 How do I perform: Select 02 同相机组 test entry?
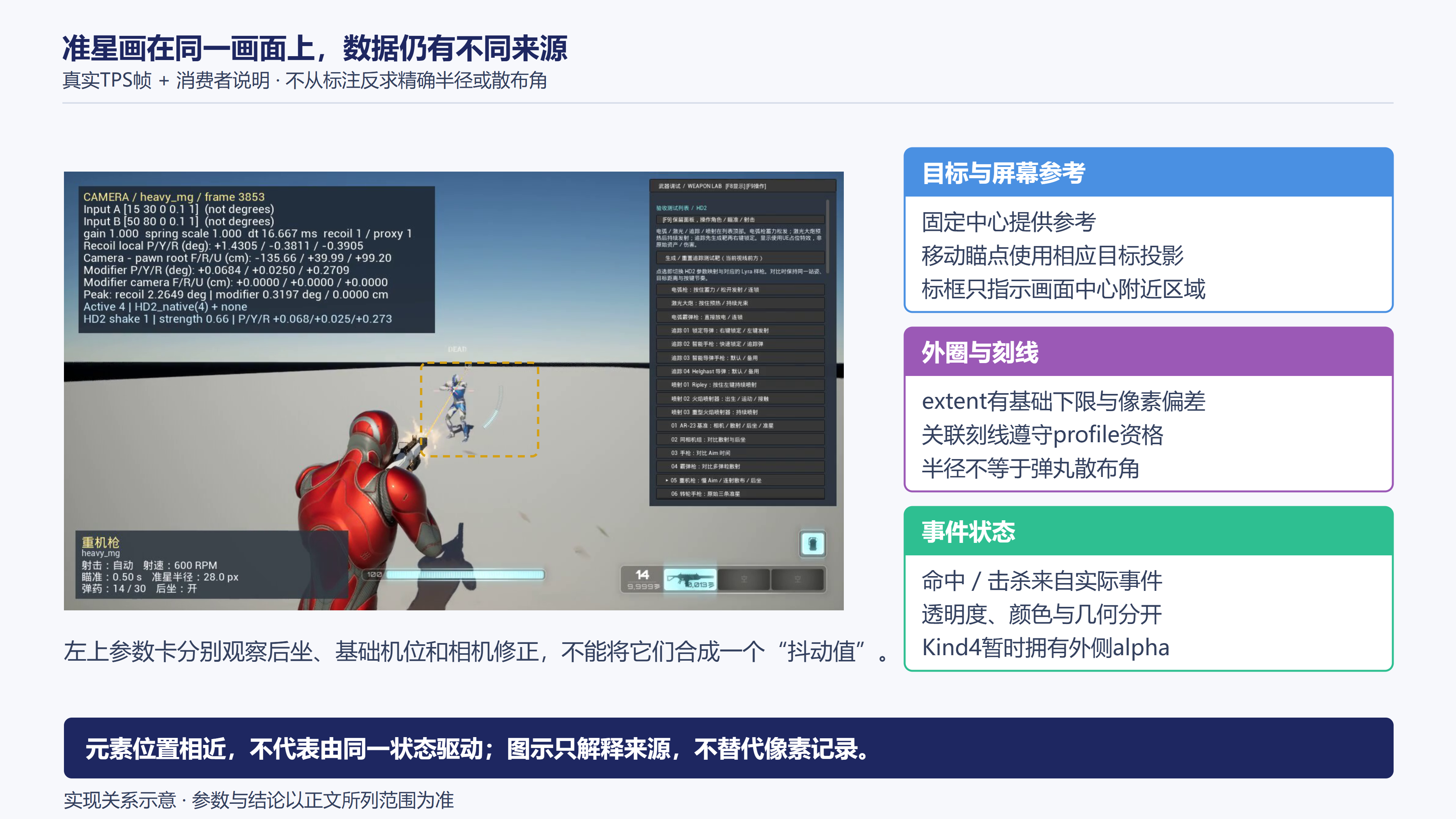pos(740,439)
